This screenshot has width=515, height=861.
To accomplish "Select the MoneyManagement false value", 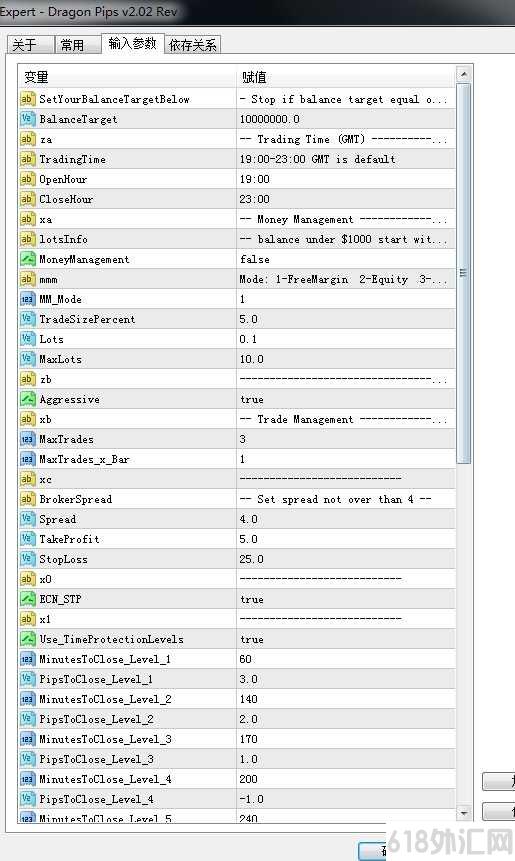I will (346, 259).
